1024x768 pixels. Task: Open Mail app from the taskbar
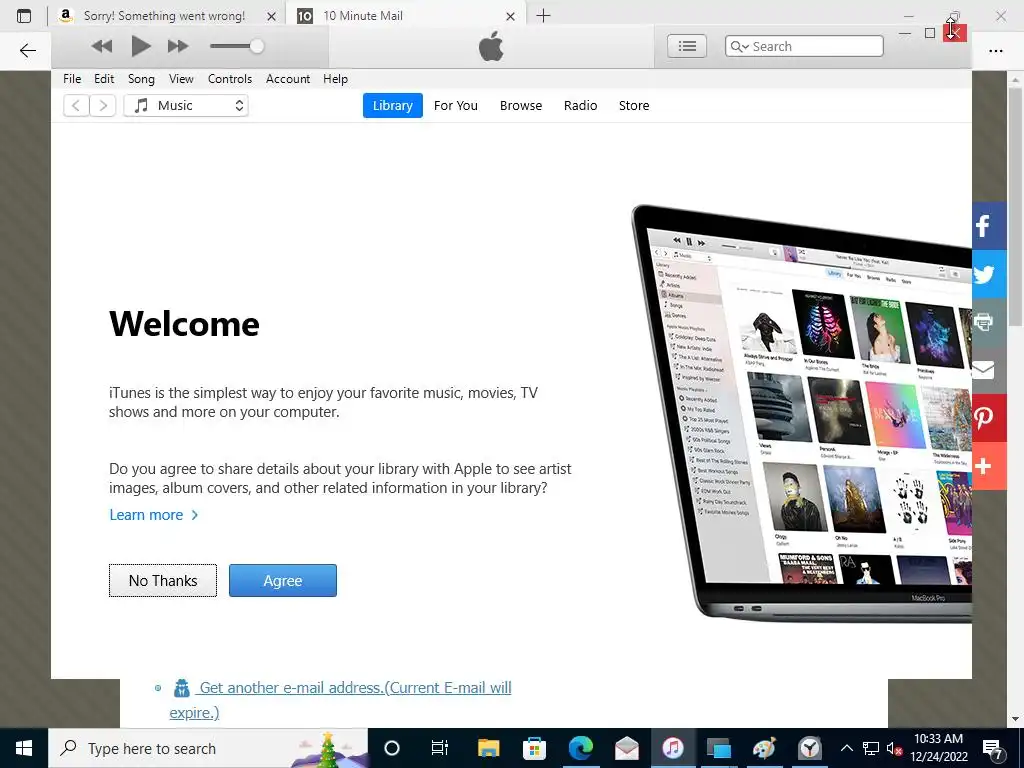pos(627,748)
